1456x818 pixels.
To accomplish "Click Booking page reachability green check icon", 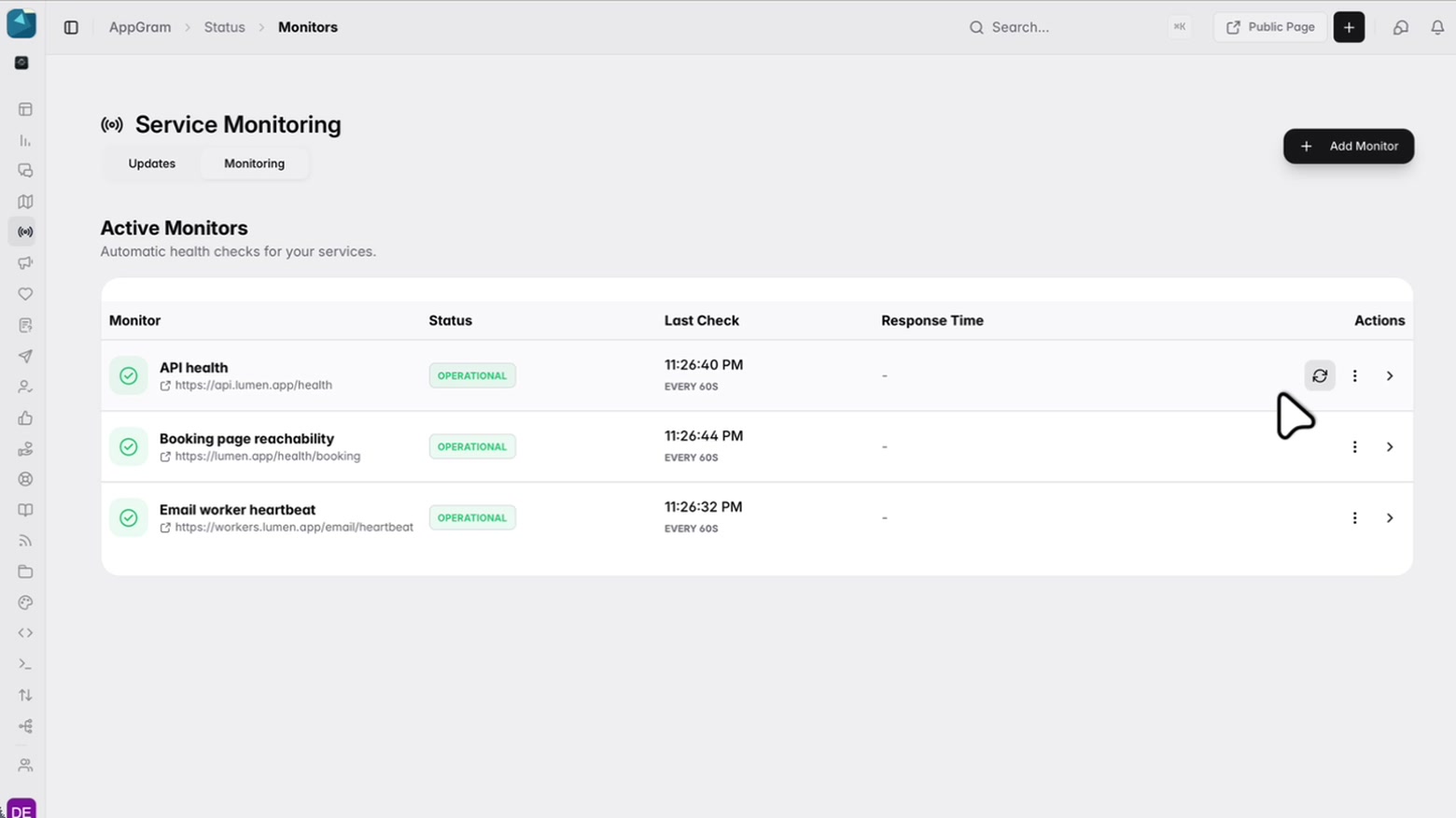I will pos(129,446).
